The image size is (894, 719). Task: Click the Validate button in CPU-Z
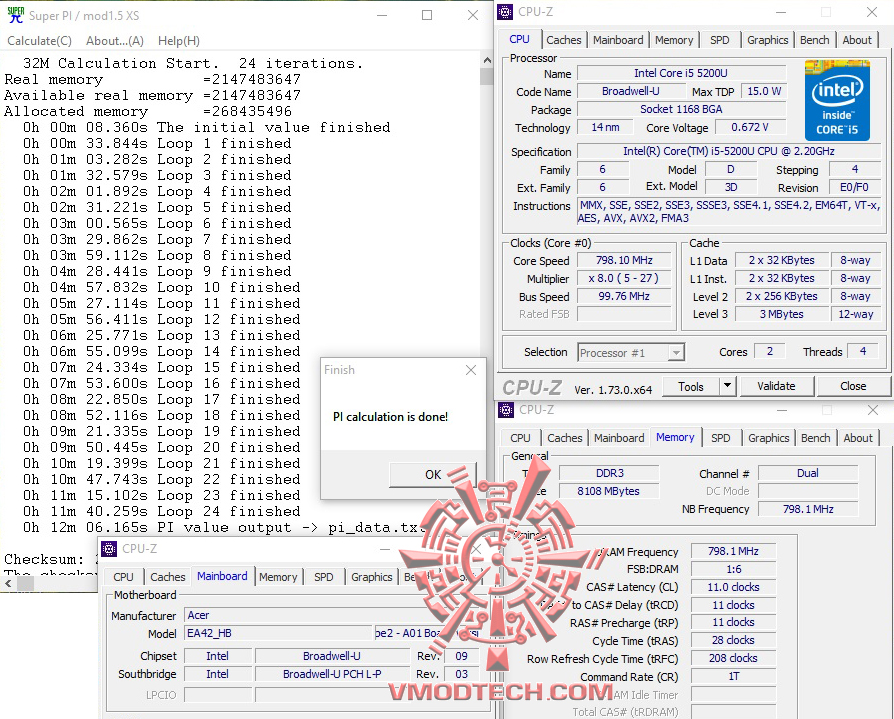[776, 387]
